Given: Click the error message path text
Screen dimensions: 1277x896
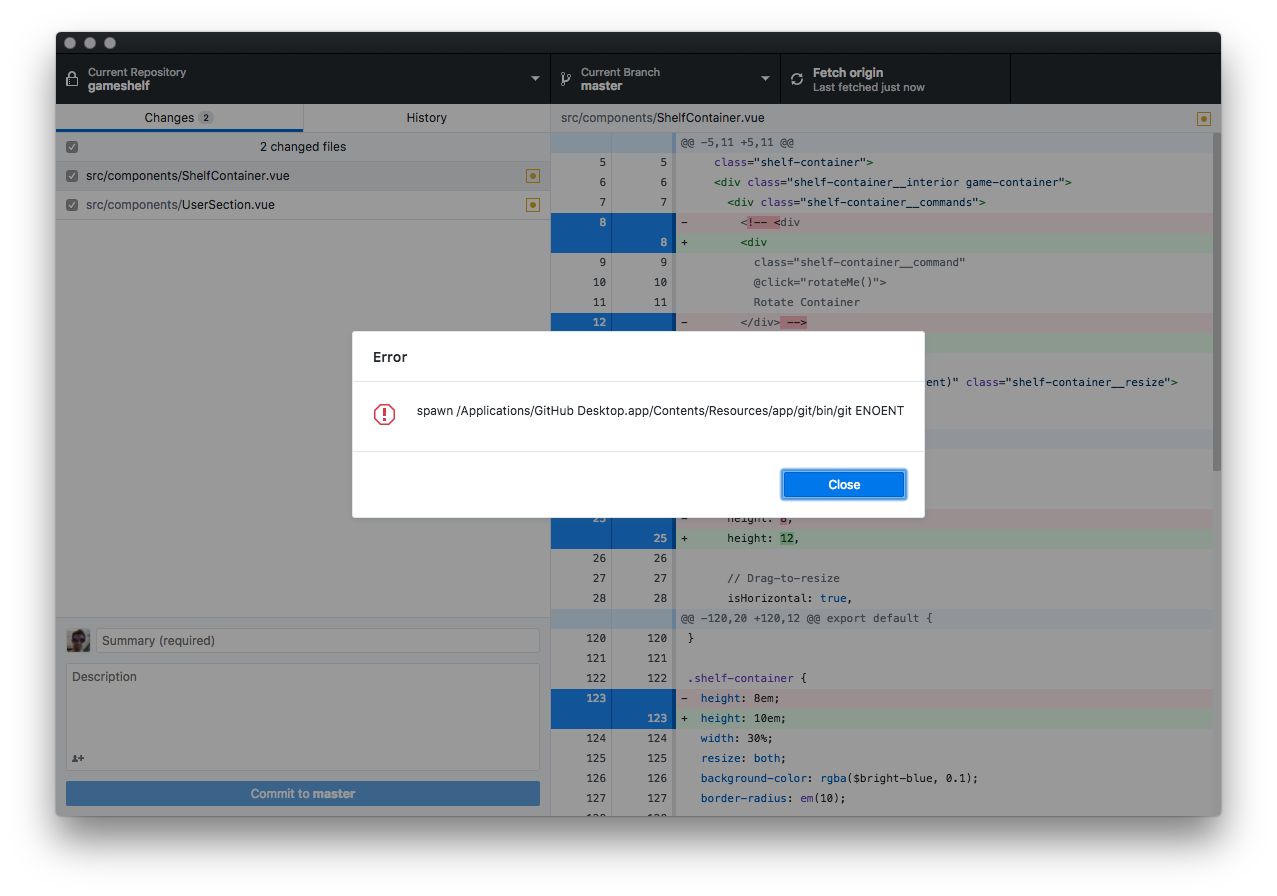Looking at the screenshot, I should [660, 411].
